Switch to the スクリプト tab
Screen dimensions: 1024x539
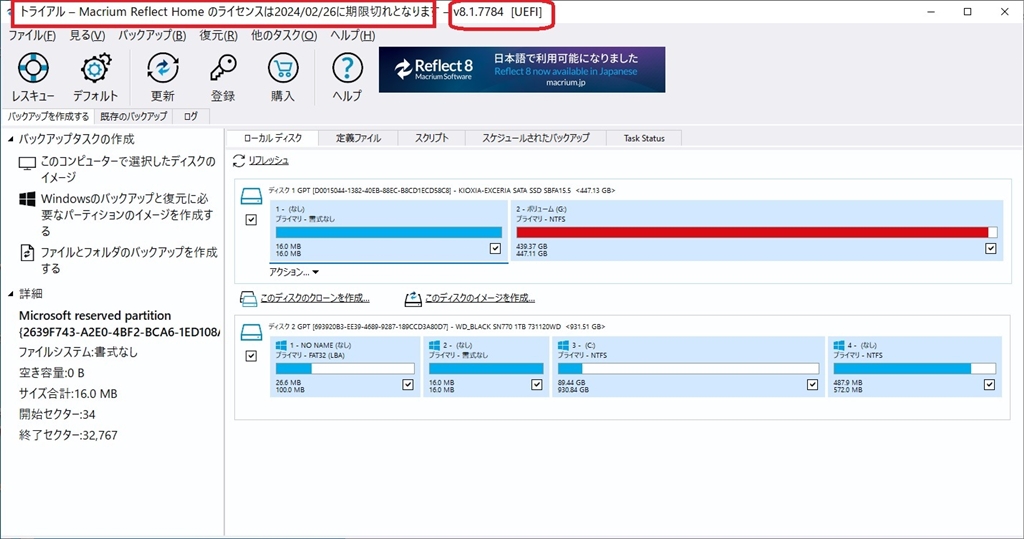tap(432, 138)
